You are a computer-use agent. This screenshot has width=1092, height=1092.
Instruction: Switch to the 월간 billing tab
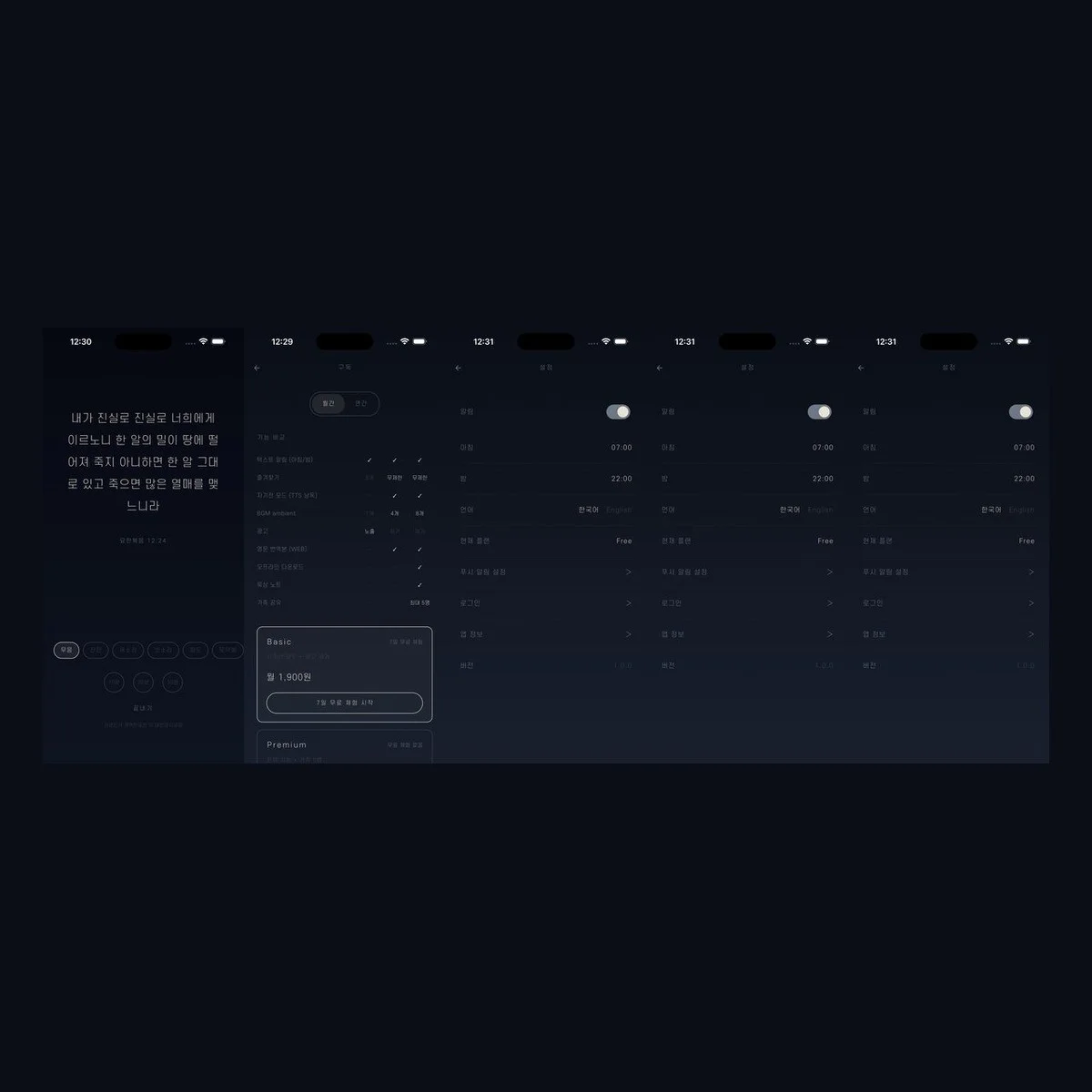[329, 403]
